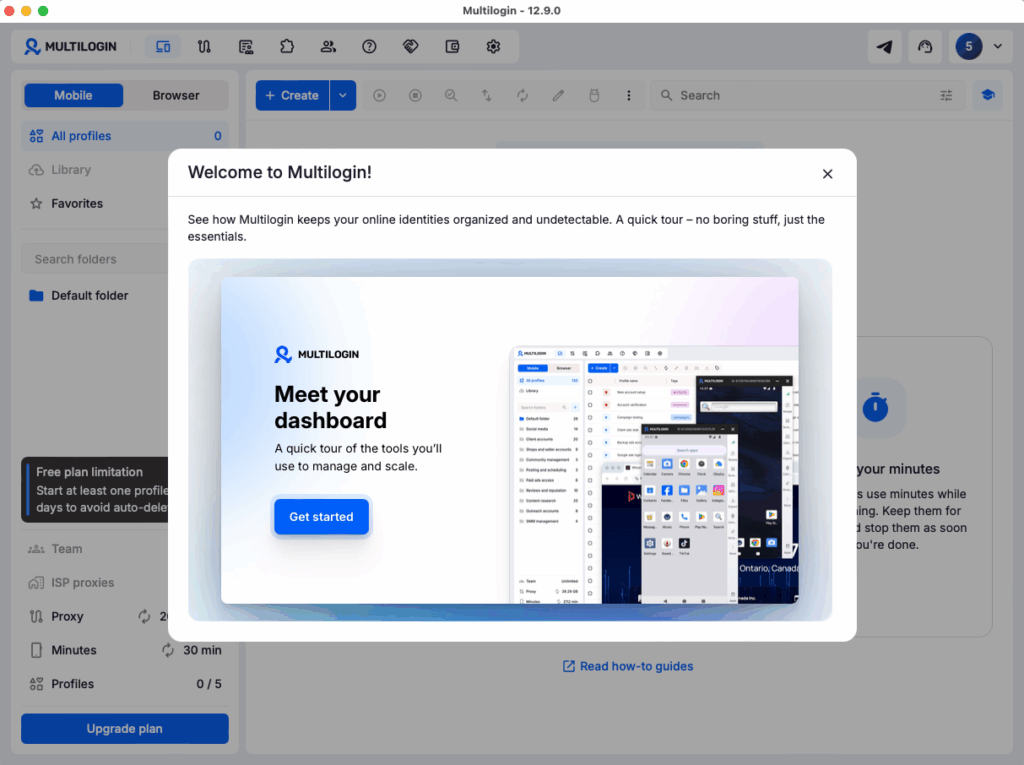The image size is (1024, 765).
Task: Open the team members icon in top bar
Action: 328,46
